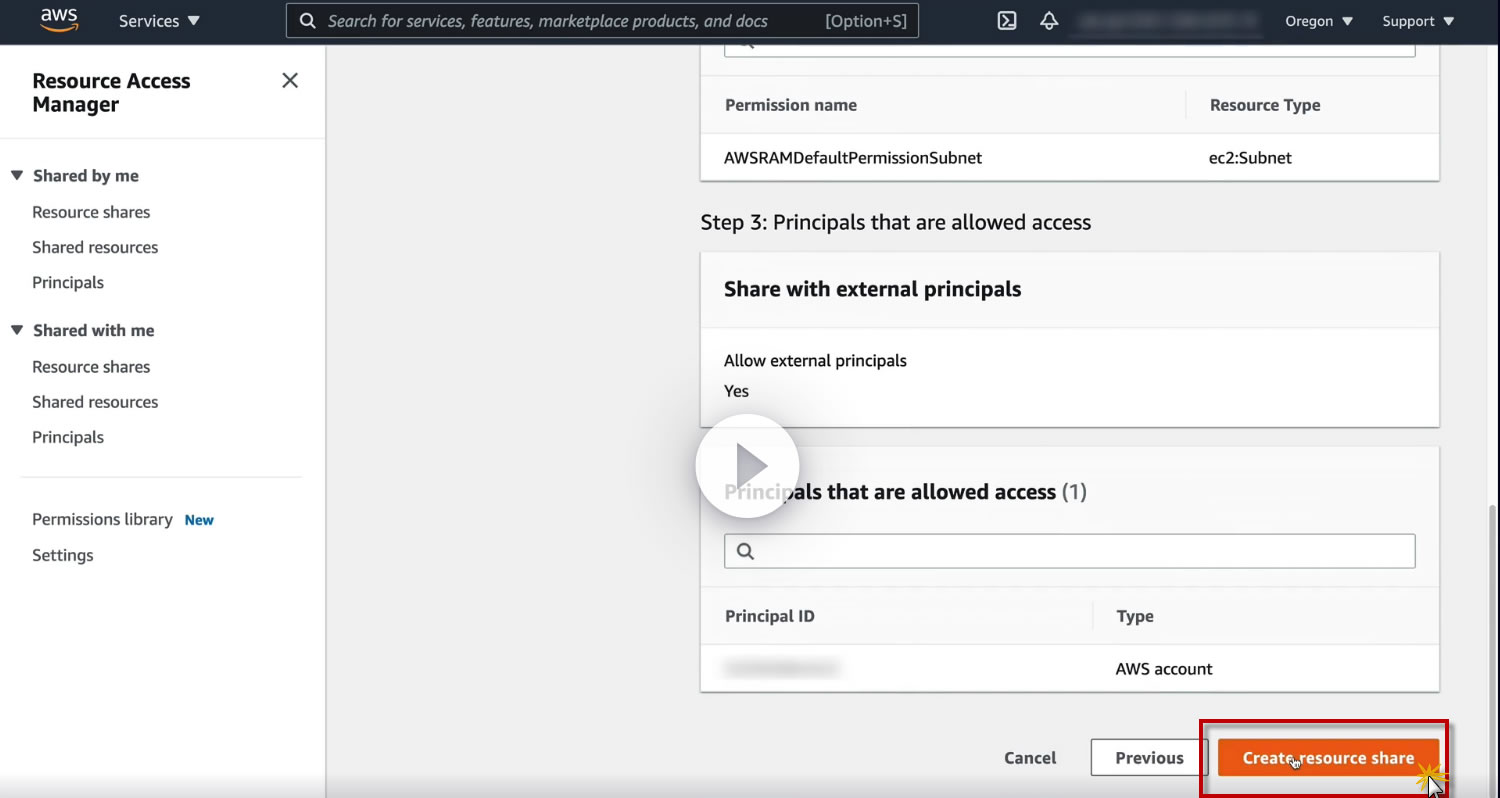Select the AWSRAMDefaultPermissionSubnet permission name

(x=853, y=158)
